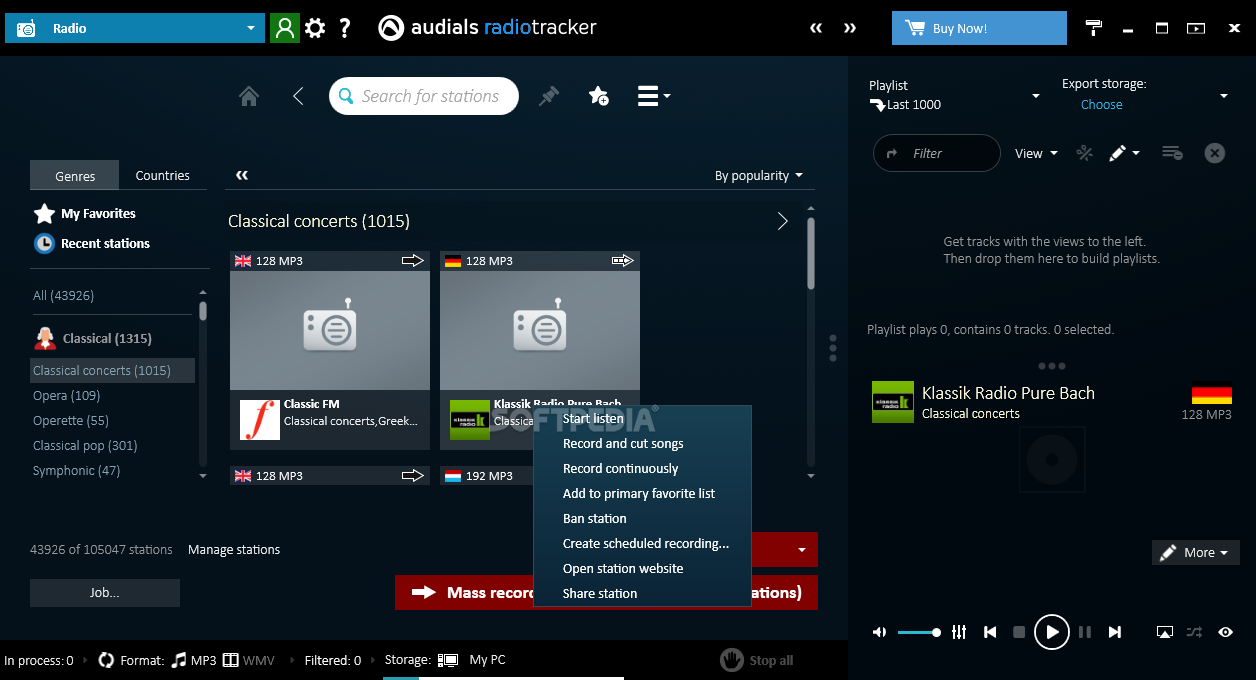Click Manage stations link
1256x680 pixels.
[x=234, y=549]
